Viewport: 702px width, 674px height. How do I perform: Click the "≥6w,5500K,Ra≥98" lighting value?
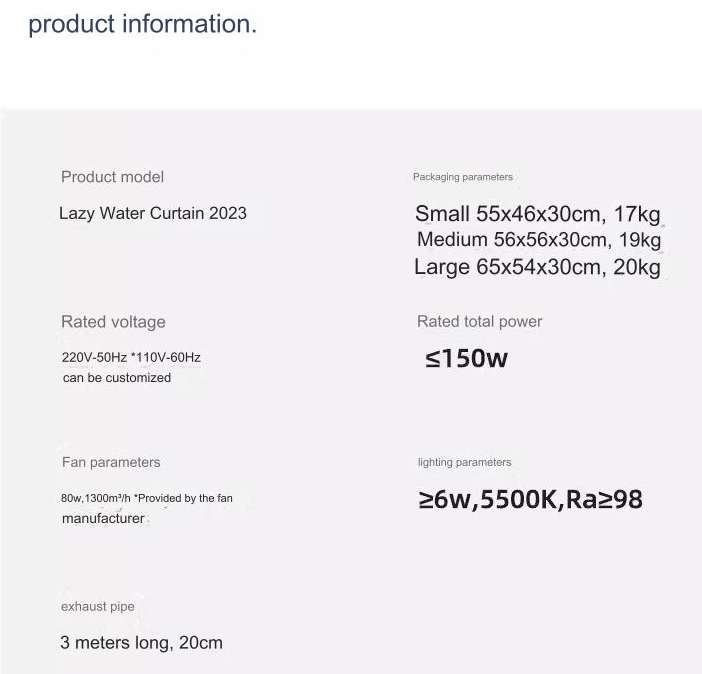[x=530, y=500]
